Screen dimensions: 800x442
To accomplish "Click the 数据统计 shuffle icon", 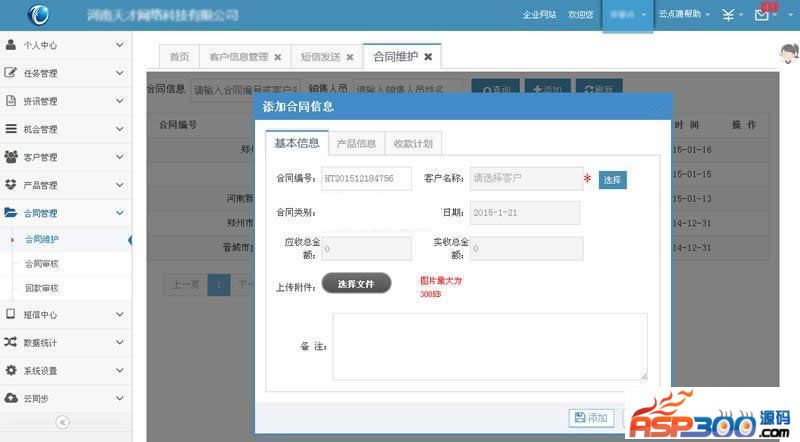I will [10, 342].
